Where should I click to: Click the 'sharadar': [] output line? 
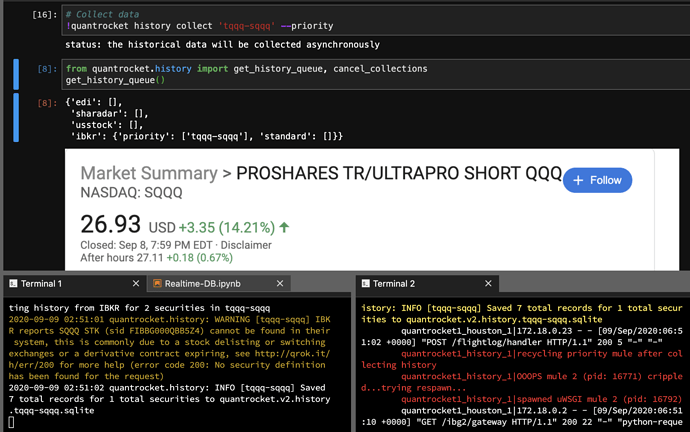pyautogui.click(x=110, y=113)
